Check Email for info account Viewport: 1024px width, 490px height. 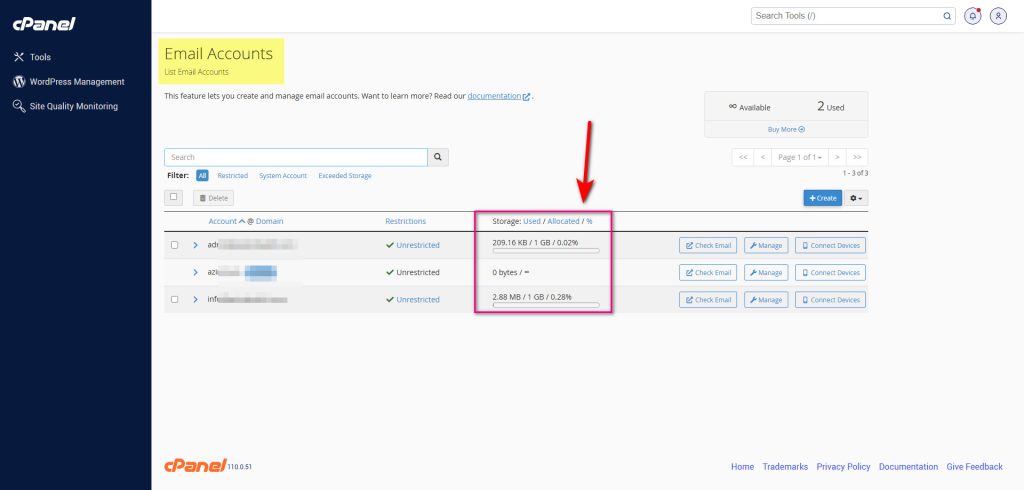click(x=708, y=300)
